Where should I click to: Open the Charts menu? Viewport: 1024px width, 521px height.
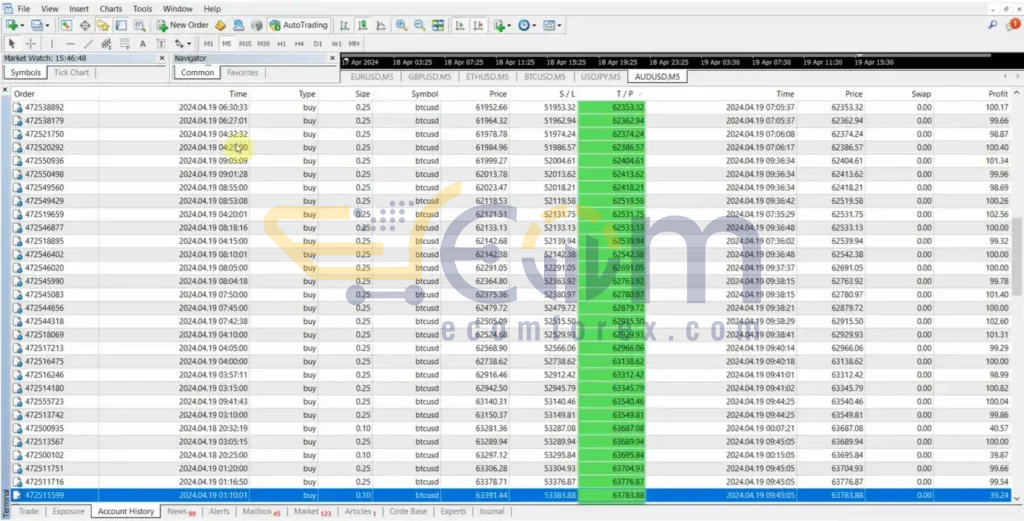[111, 9]
